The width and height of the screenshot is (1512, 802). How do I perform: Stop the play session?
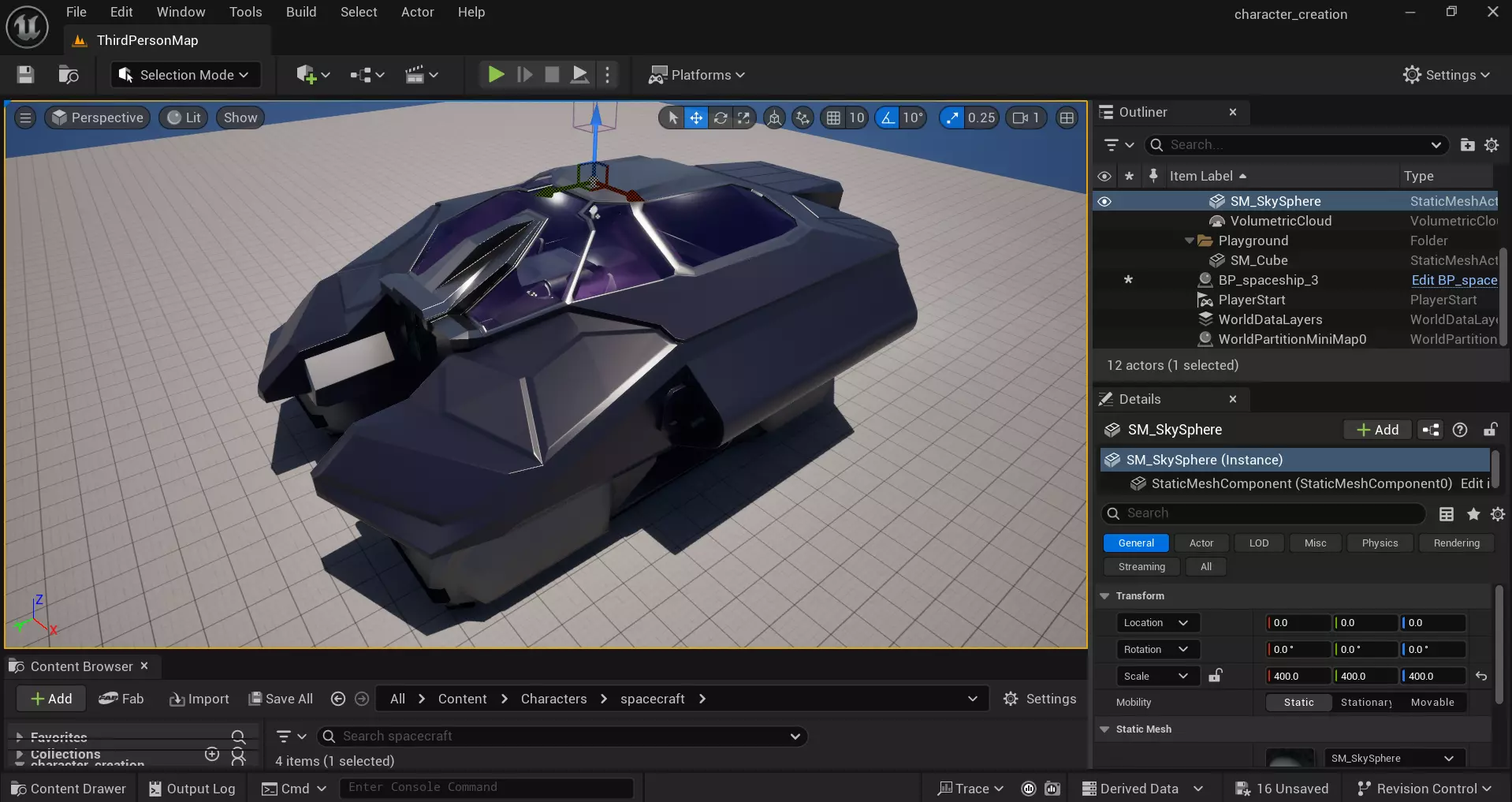tap(552, 75)
